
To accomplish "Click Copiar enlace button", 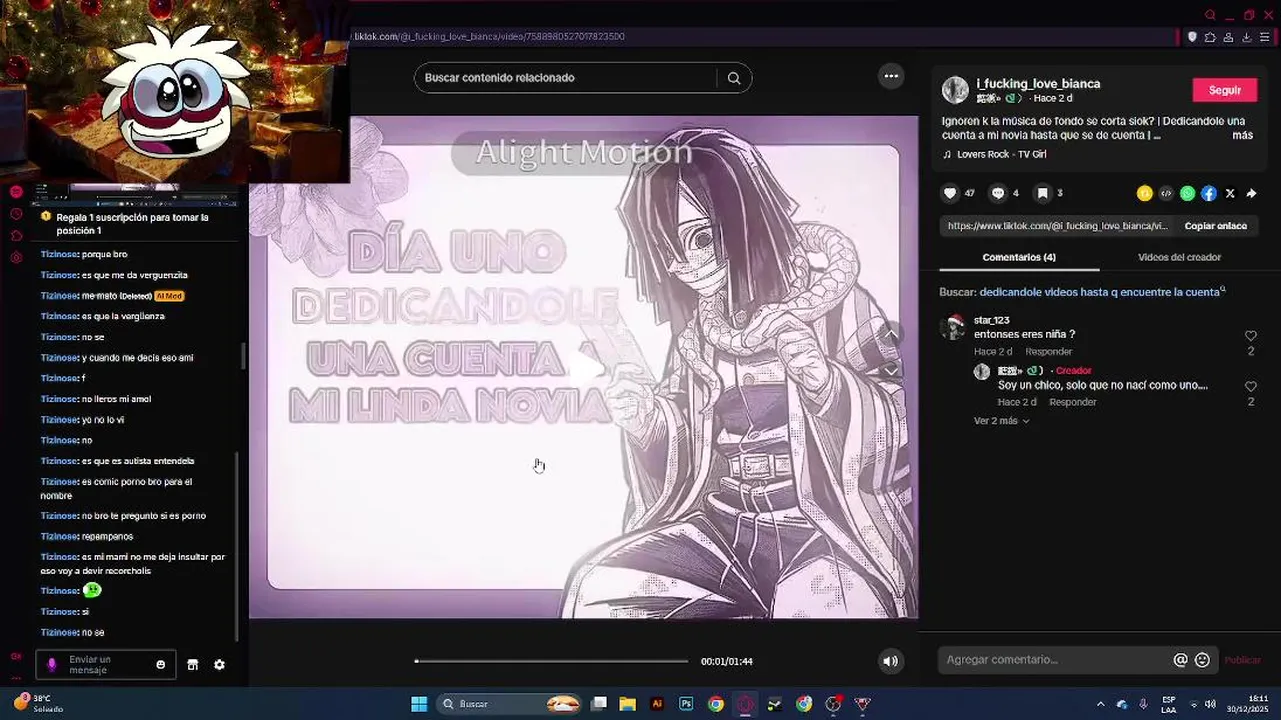I will pos(1216,226).
